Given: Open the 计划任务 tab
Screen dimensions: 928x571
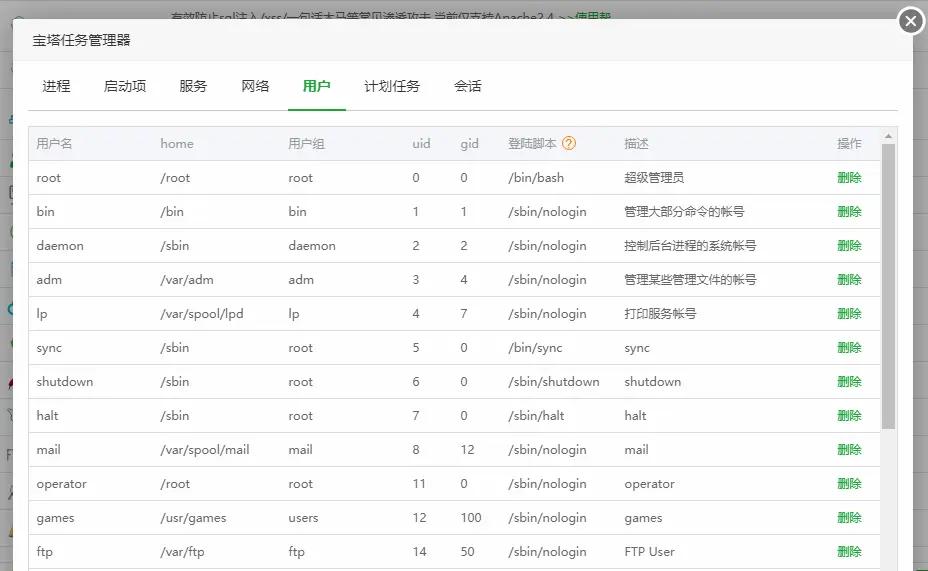Looking at the screenshot, I should coord(392,86).
